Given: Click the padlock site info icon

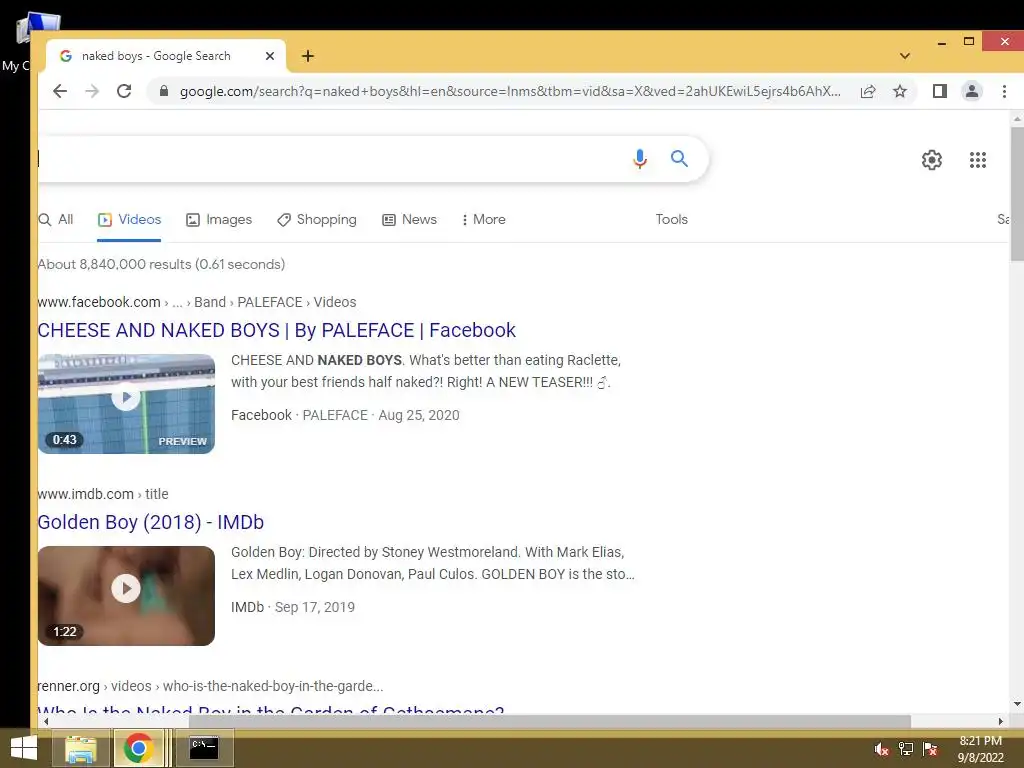Looking at the screenshot, I should coord(164,91).
